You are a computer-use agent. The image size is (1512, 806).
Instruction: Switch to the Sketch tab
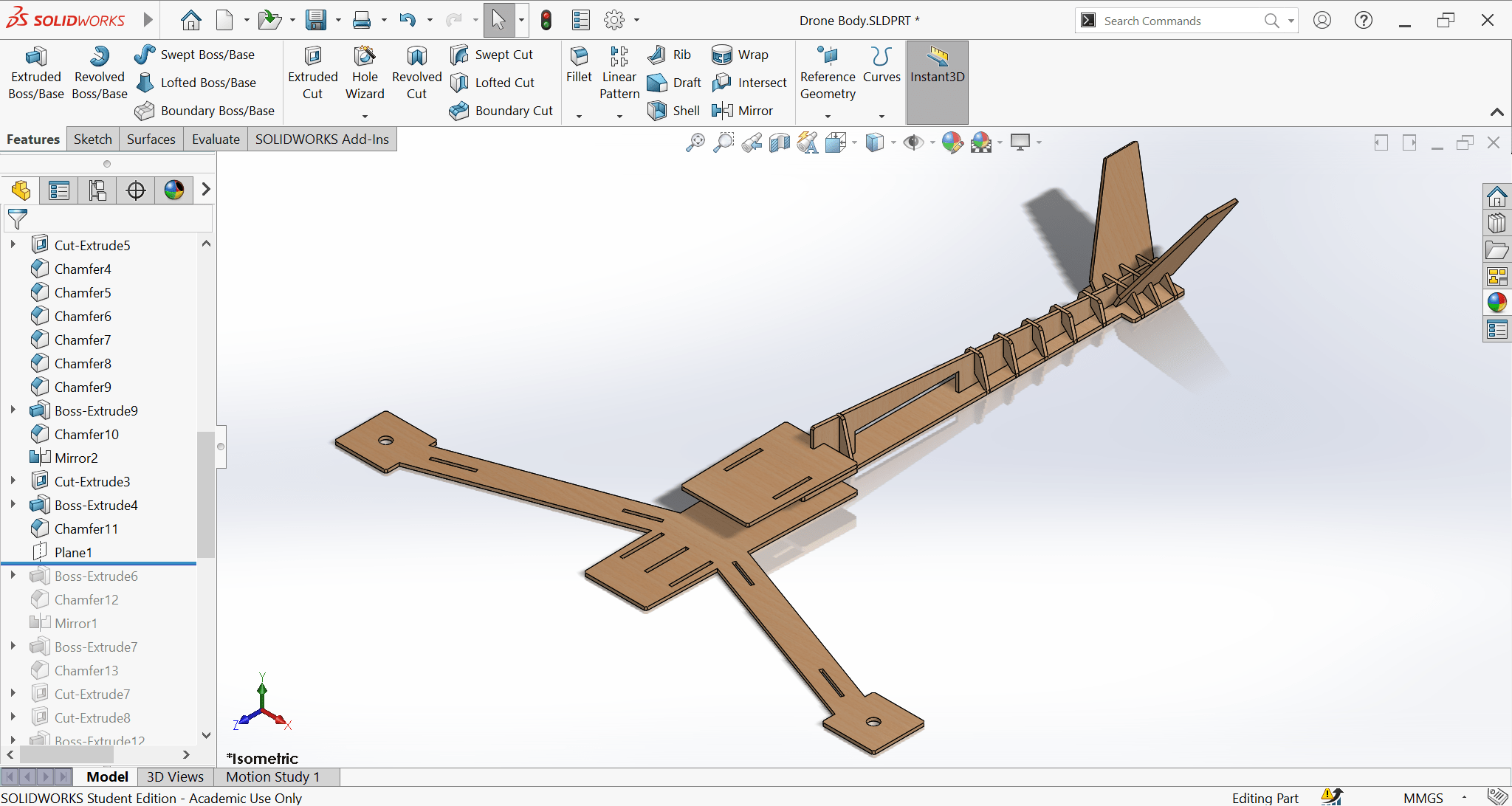pos(93,139)
